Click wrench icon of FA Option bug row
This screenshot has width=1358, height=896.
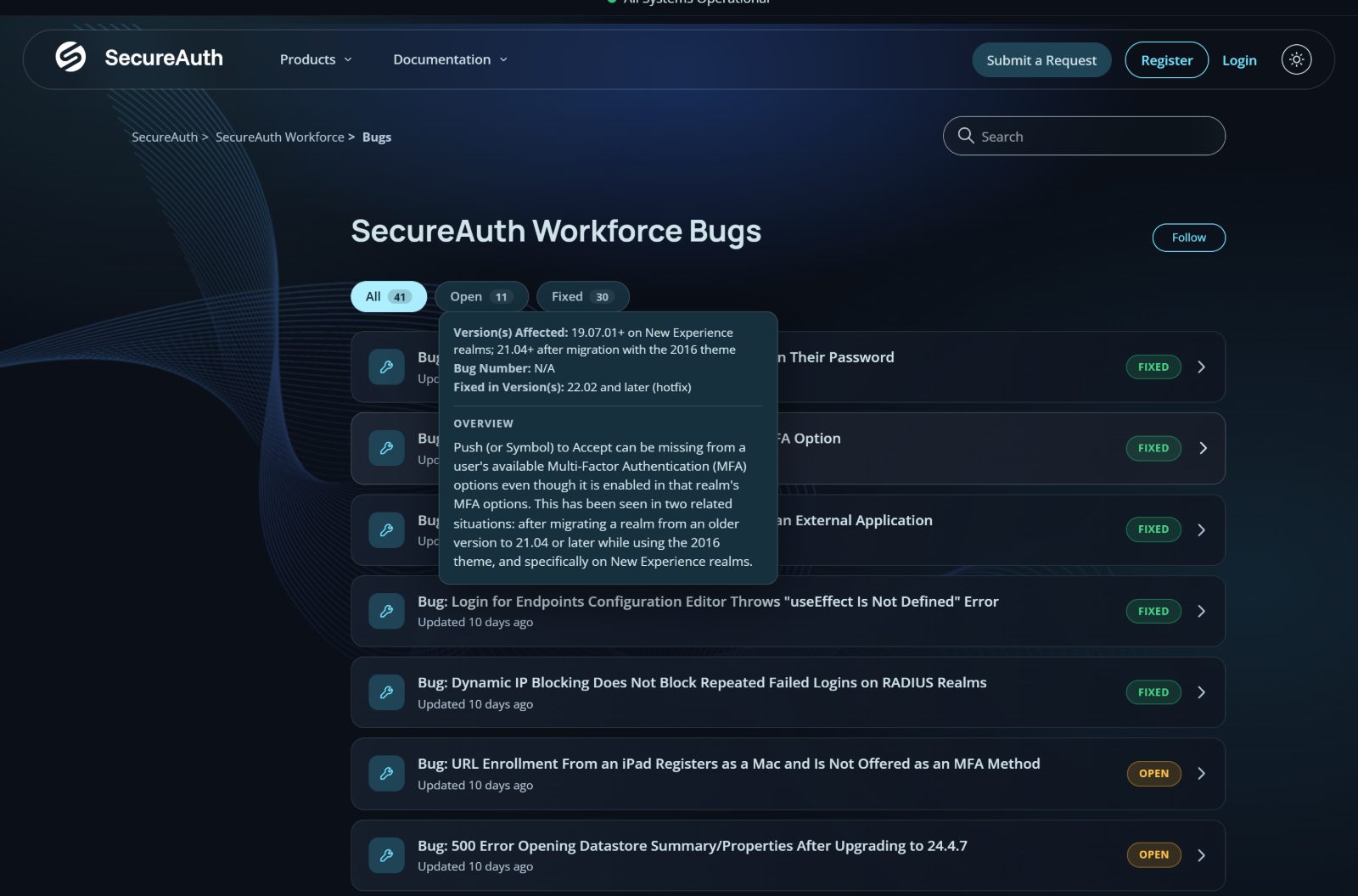coord(386,448)
